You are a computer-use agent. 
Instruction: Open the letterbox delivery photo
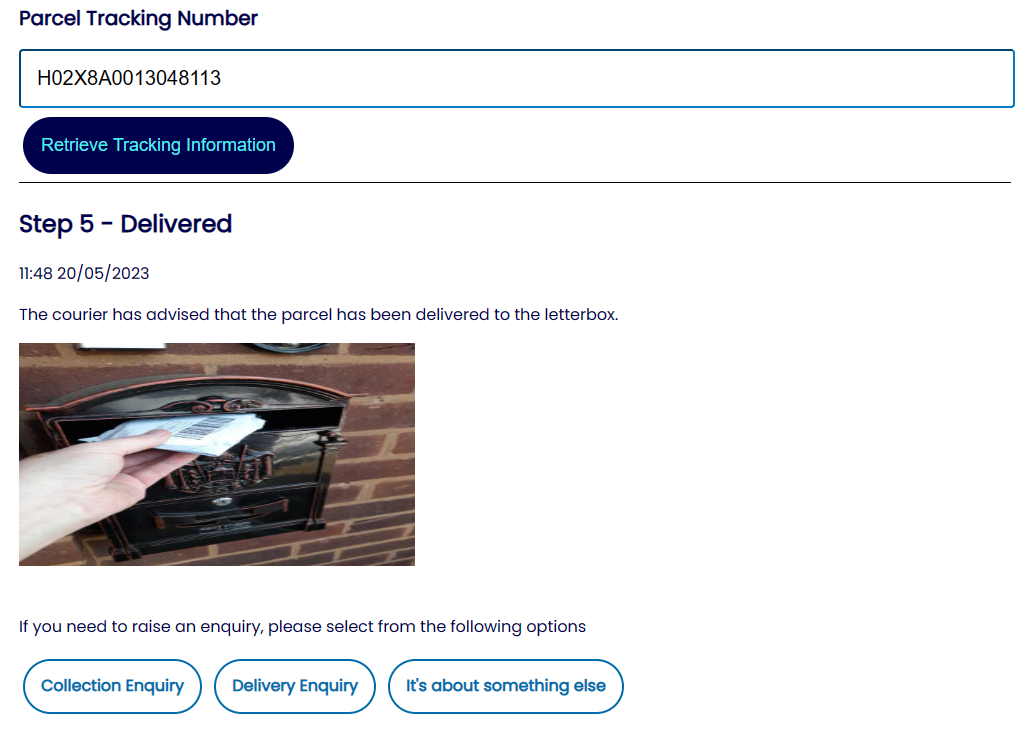point(217,454)
